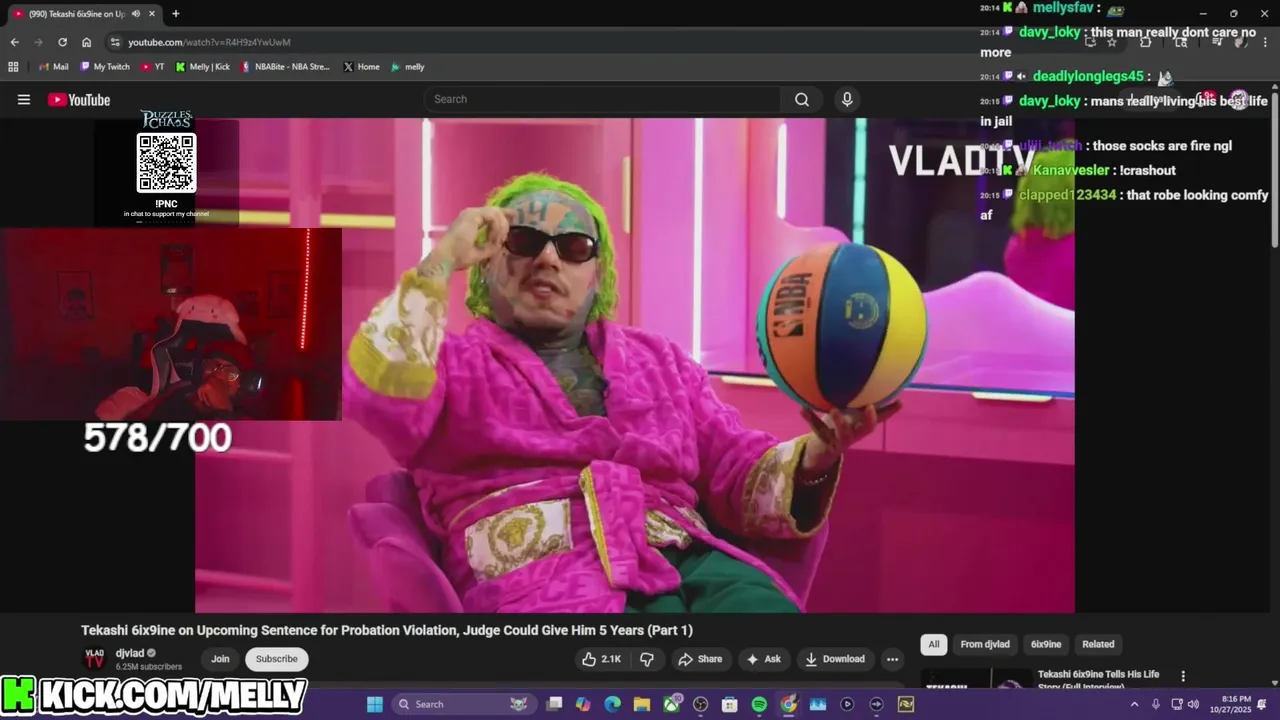Viewport: 1280px width, 720px height.
Task: Switch to Chrome on taskbar
Action: [x=789, y=704]
